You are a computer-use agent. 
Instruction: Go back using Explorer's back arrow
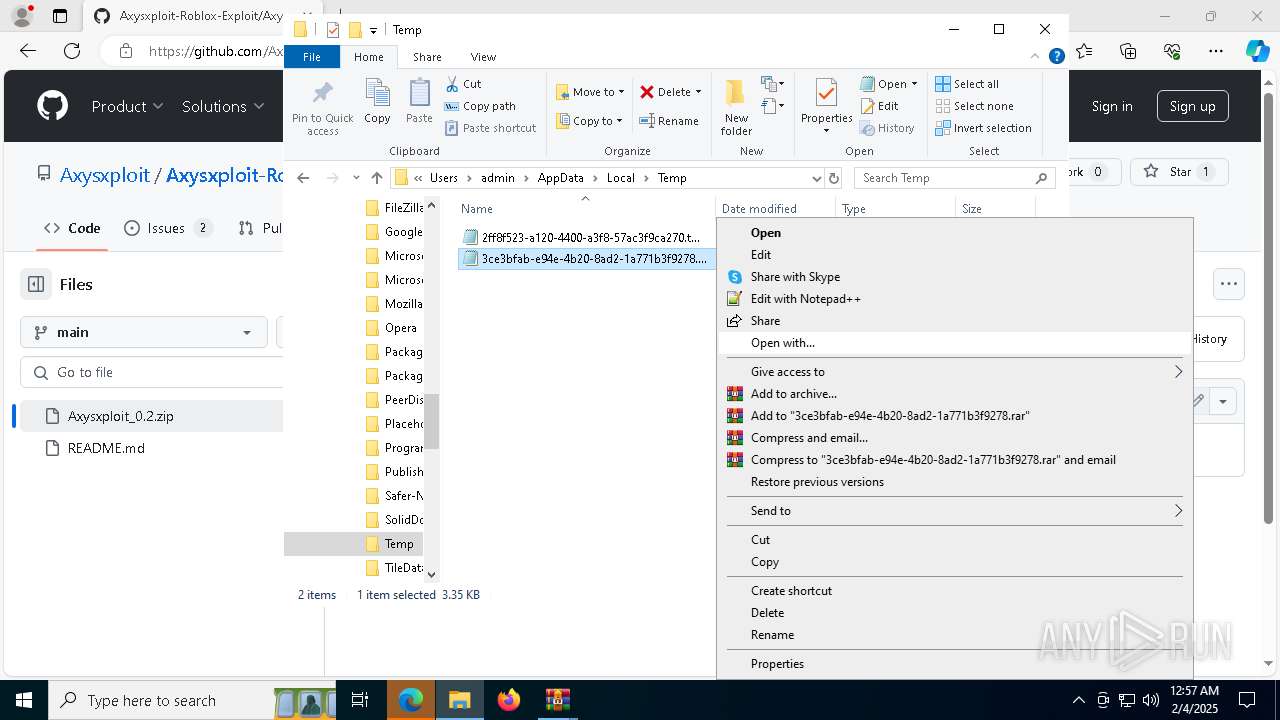click(304, 178)
